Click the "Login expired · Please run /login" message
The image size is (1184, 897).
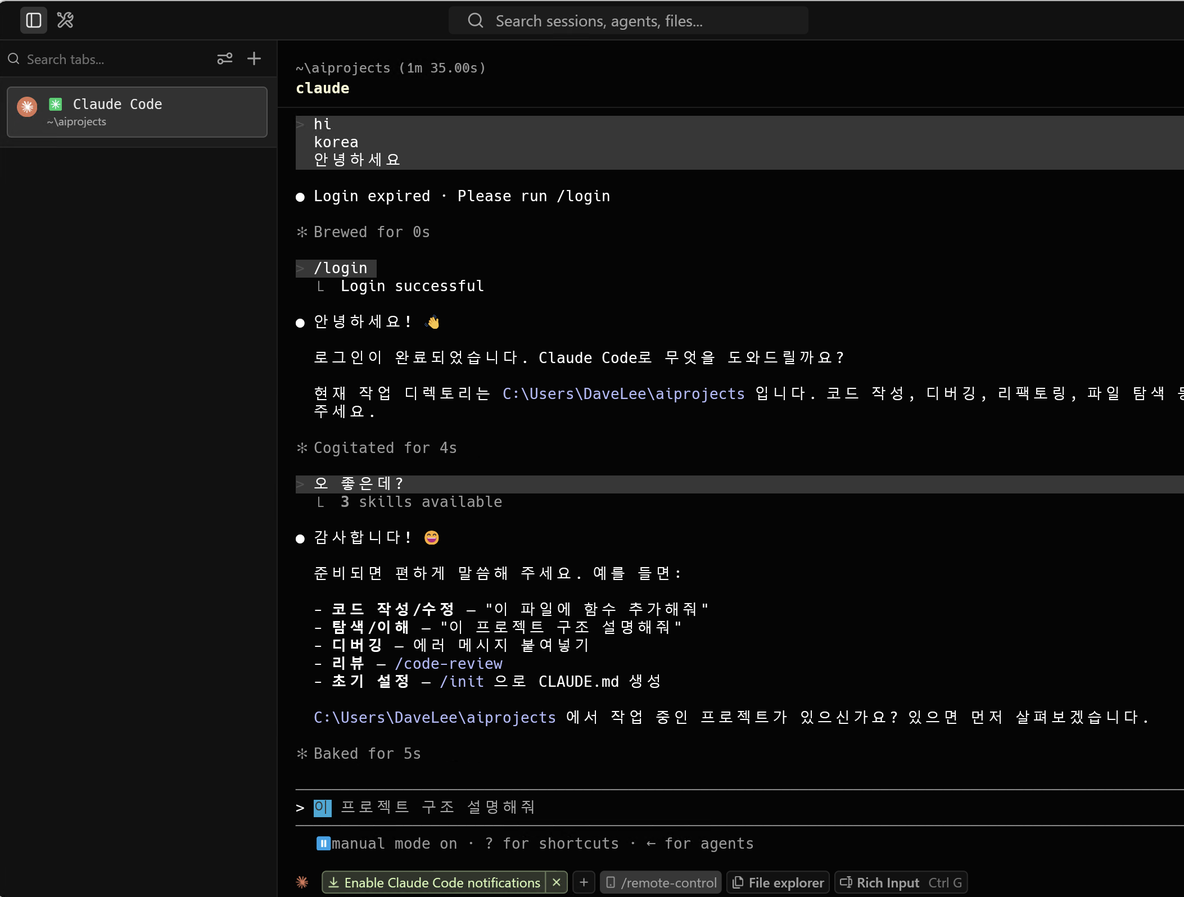[x=461, y=196]
